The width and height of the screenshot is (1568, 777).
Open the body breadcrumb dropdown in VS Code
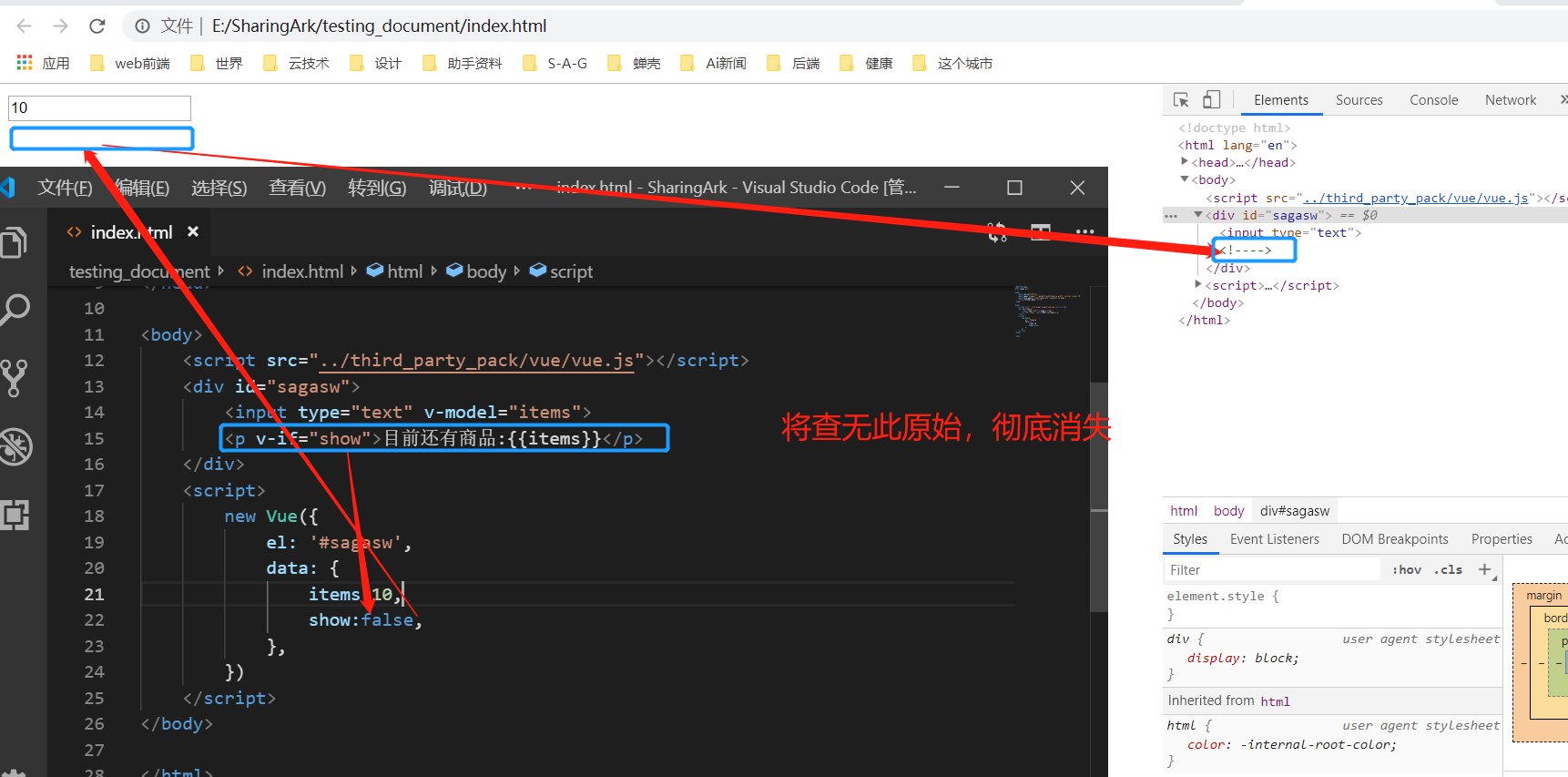(x=476, y=271)
